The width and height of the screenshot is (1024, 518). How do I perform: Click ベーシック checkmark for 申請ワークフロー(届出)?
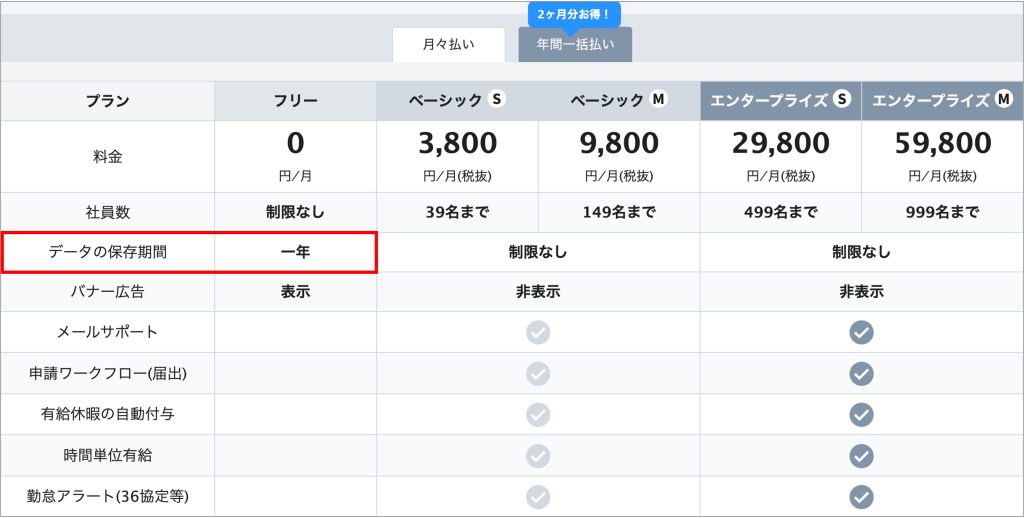538,373
